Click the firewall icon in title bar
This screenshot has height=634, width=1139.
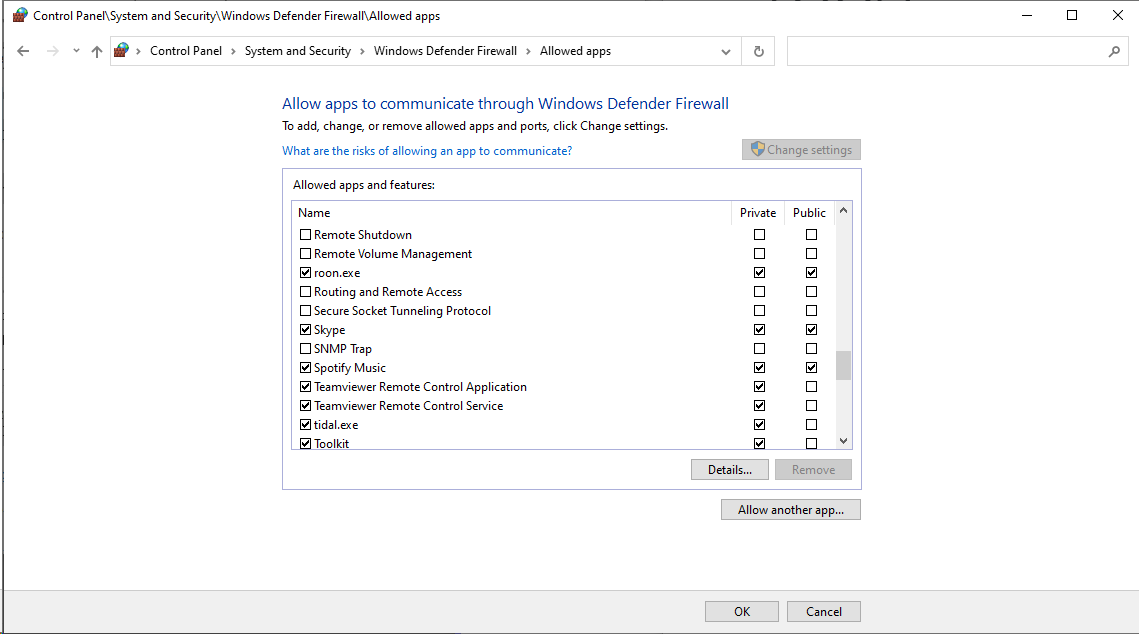tap(20, 16)
